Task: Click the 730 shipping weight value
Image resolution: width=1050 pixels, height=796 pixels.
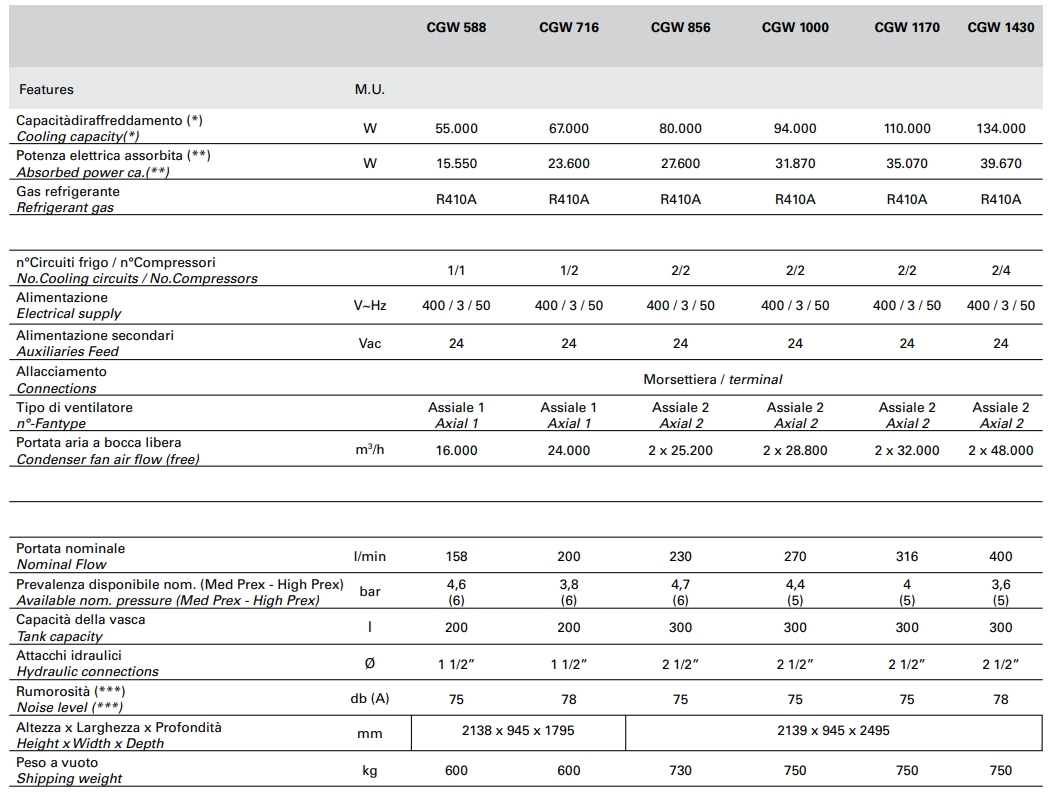Action: (x=680, y=770)
